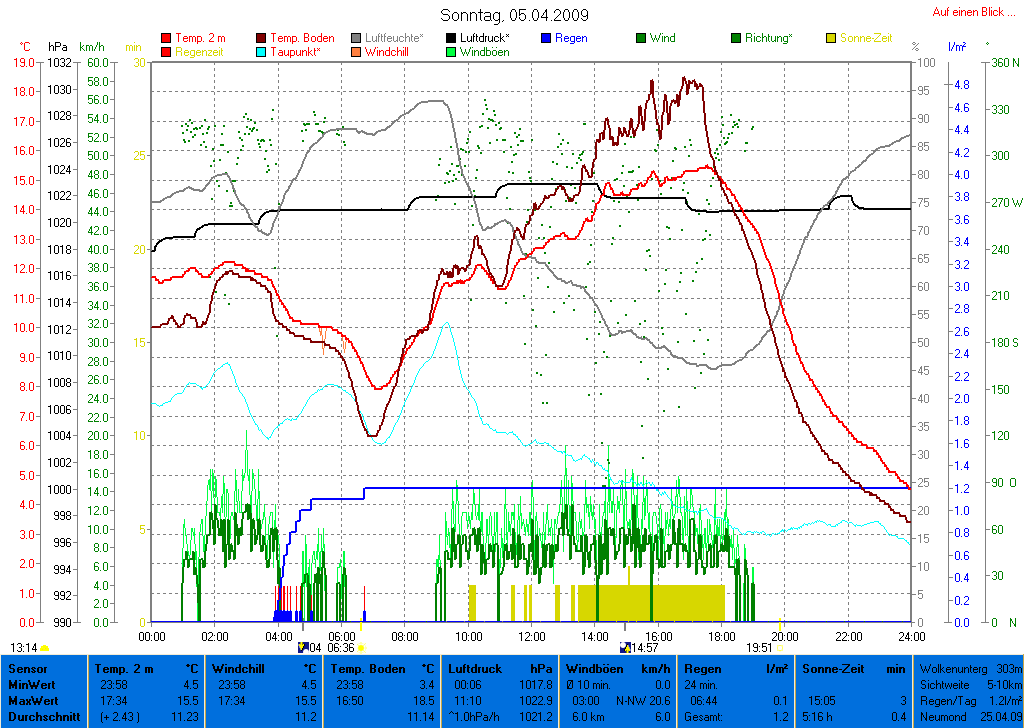1024x728 pixels.
Task: Click the gray Luftfeuchte legend square
Action: (x=357, y=38)
